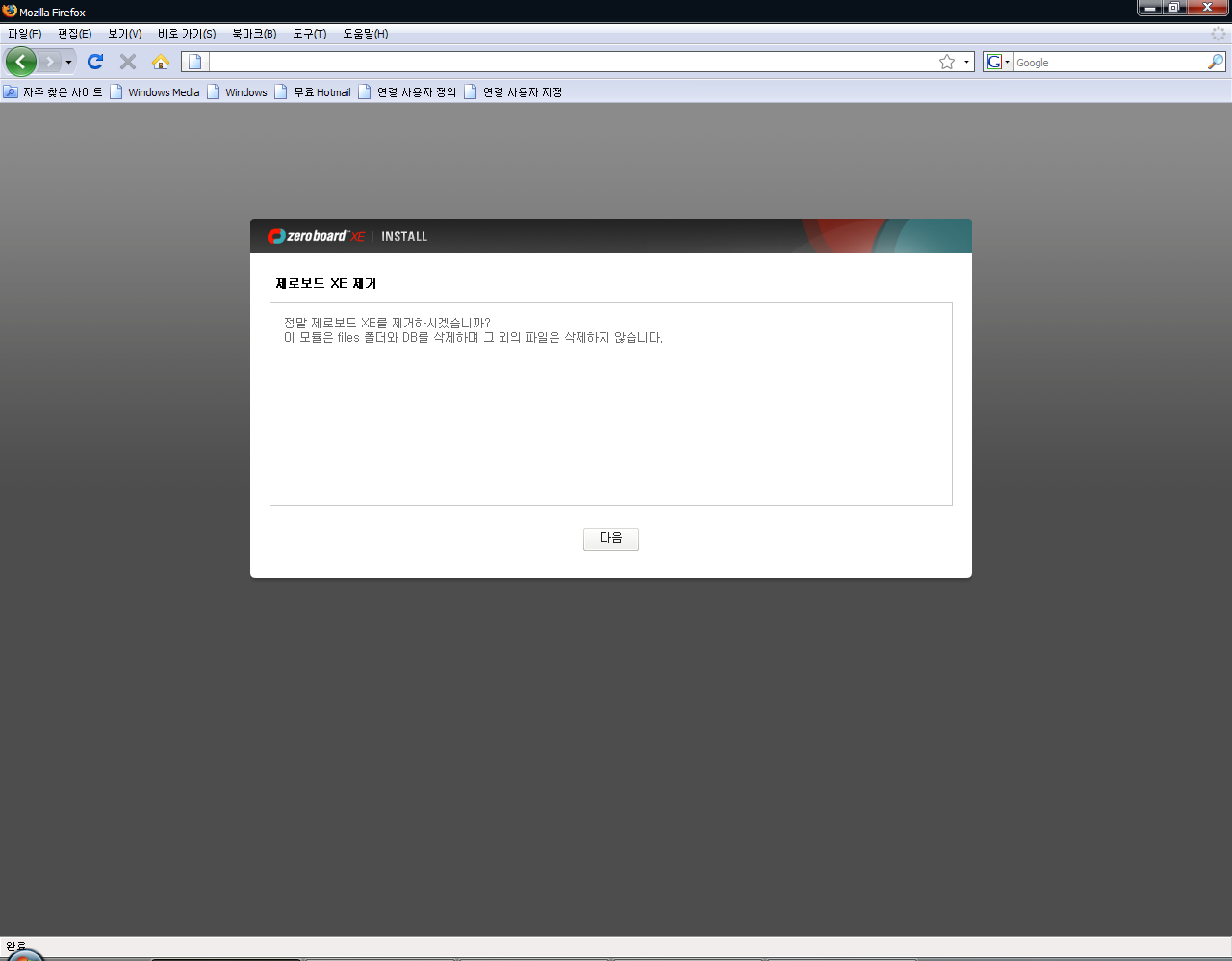
Task: Open the 자주 찾은 사이트 bookmark folder
Action: (x=53, y=92)
